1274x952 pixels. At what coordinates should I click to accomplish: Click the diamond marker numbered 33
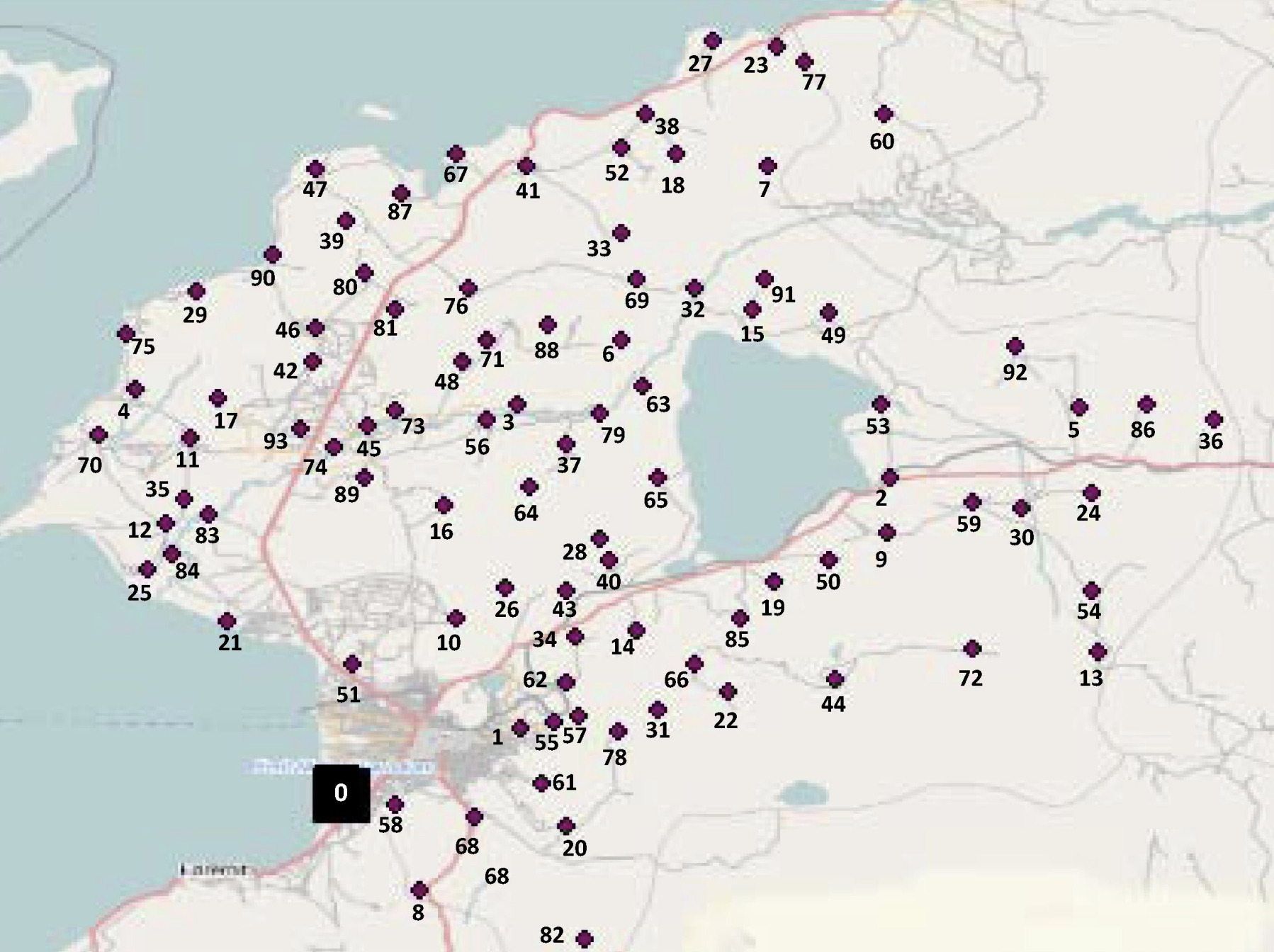pos(621,233)
